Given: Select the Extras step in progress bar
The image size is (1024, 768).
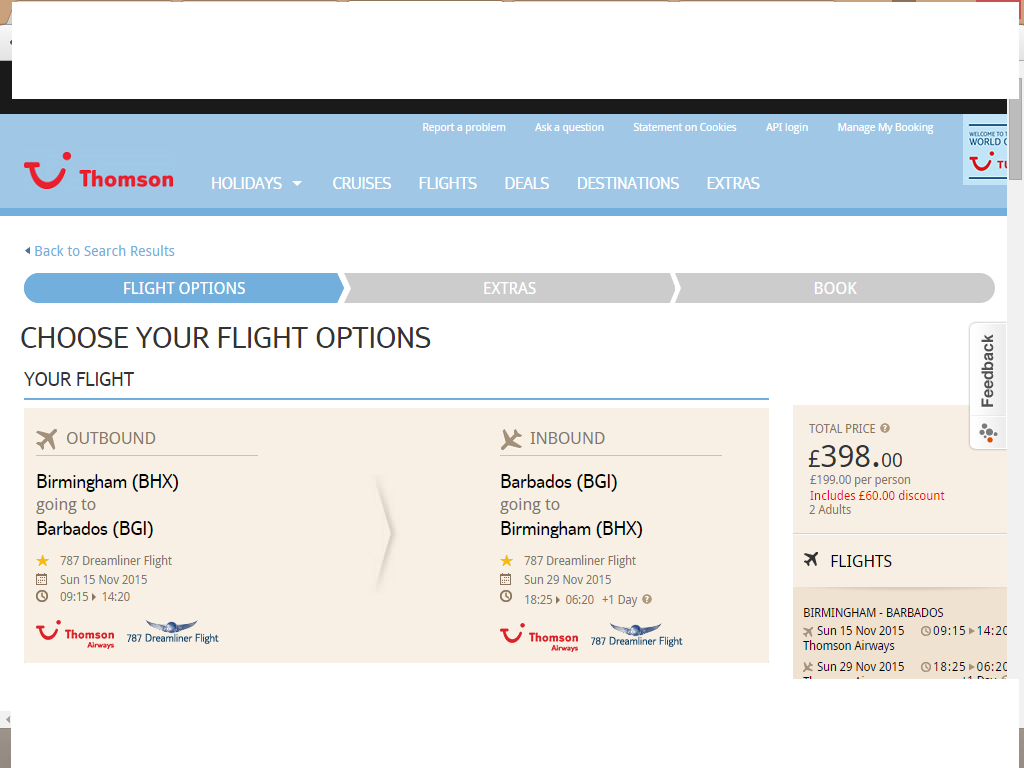Looking at the screenshot, I should (x=509, y=288).
